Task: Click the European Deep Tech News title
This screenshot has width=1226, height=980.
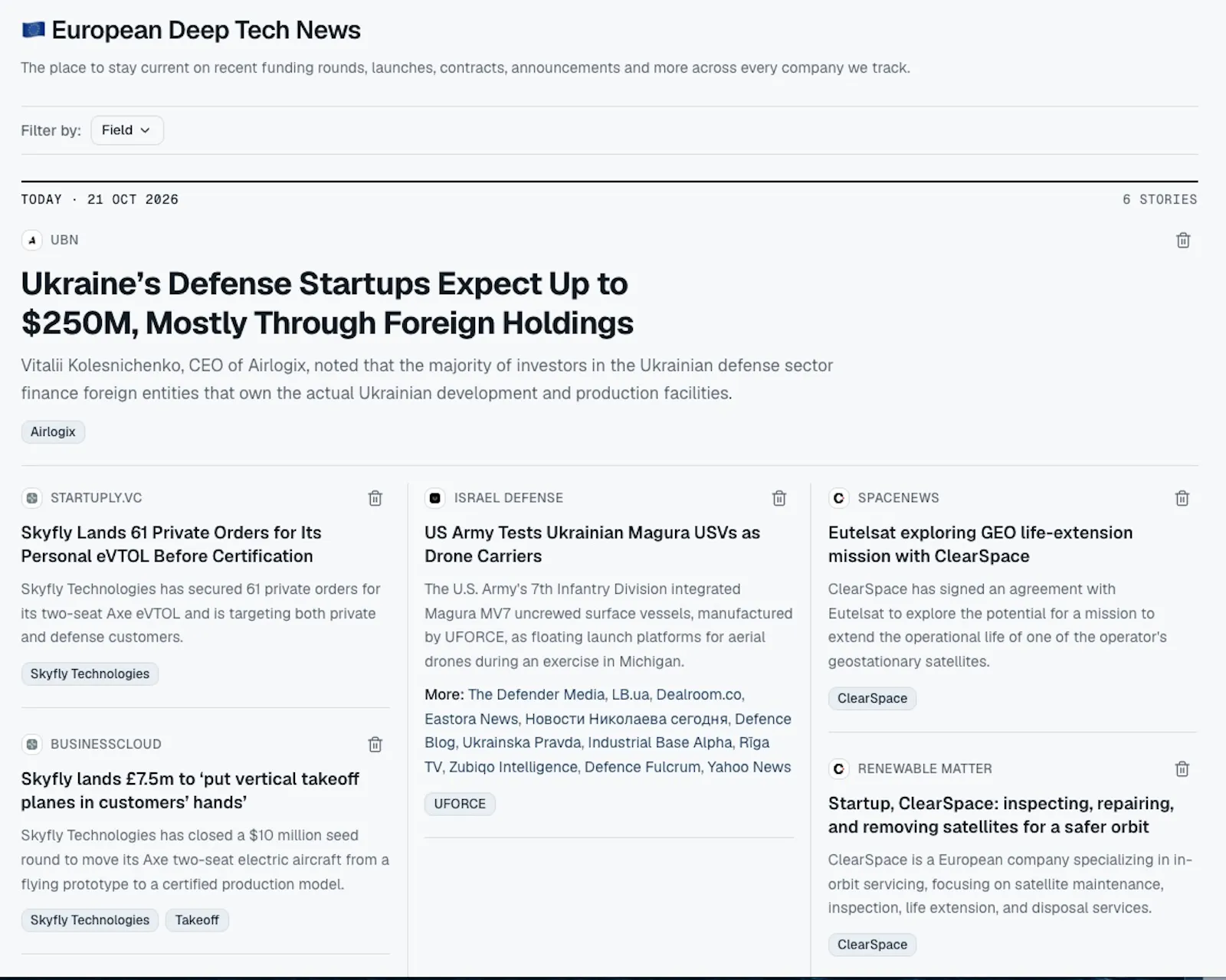Action: point(206,30)
